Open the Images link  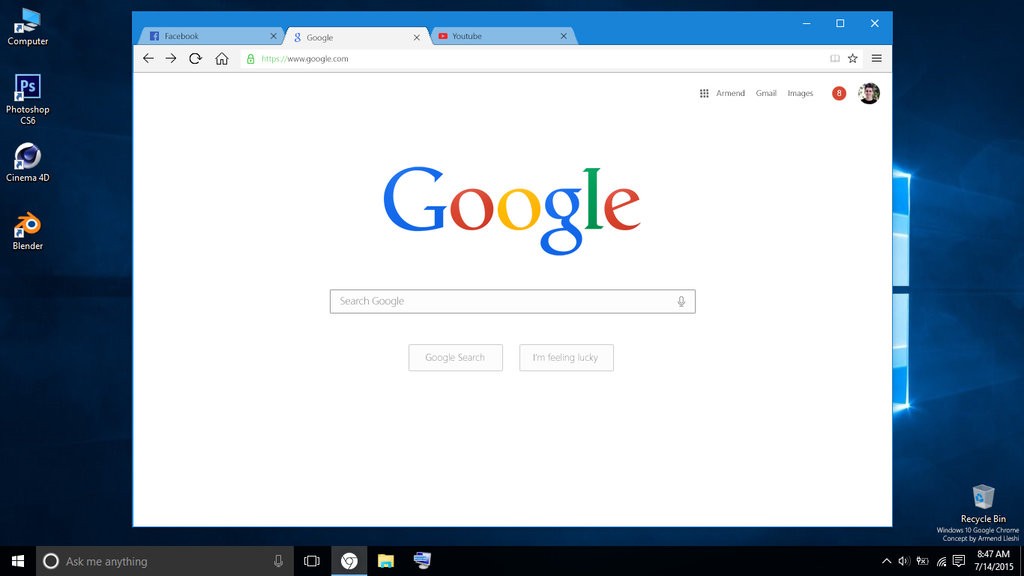(800, 93)
